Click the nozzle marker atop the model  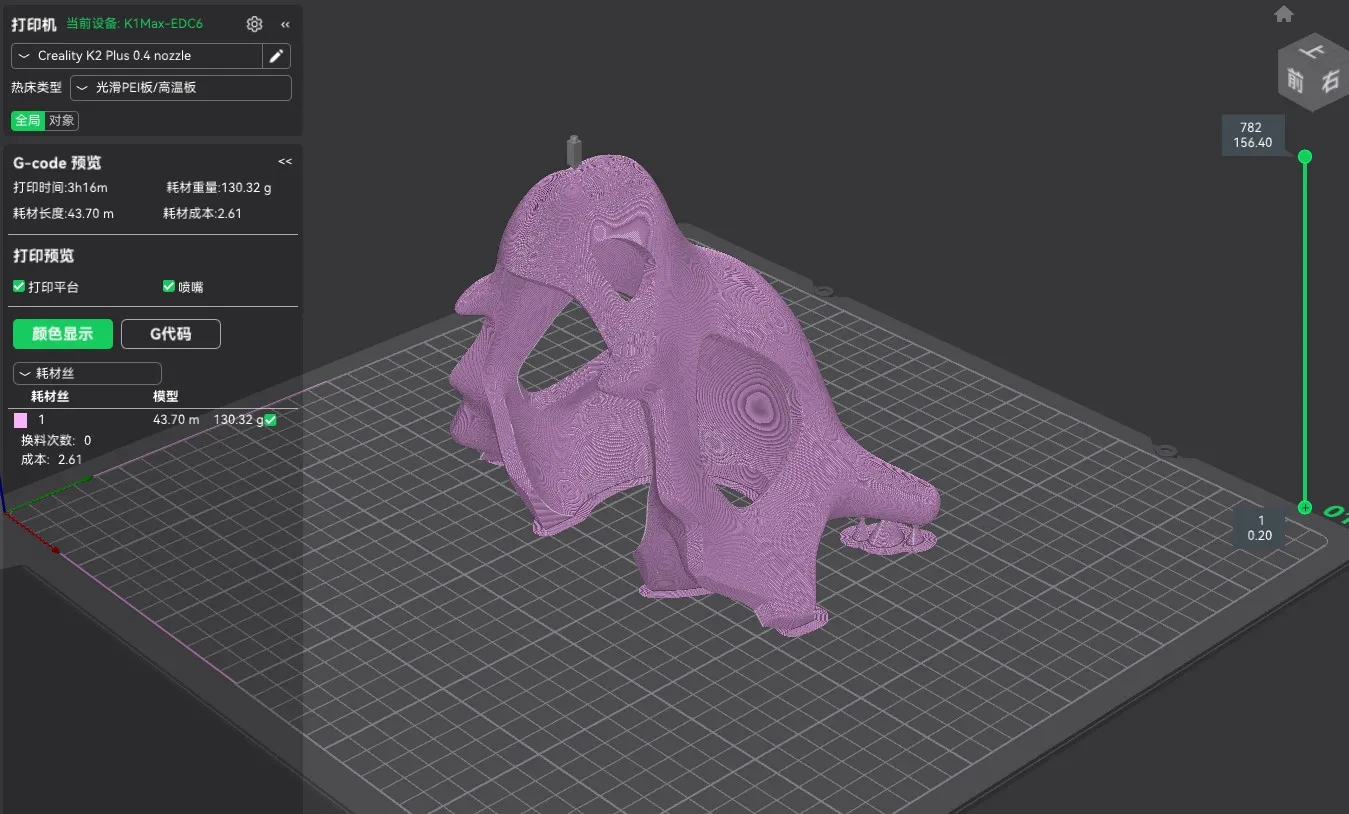(574, 151)
